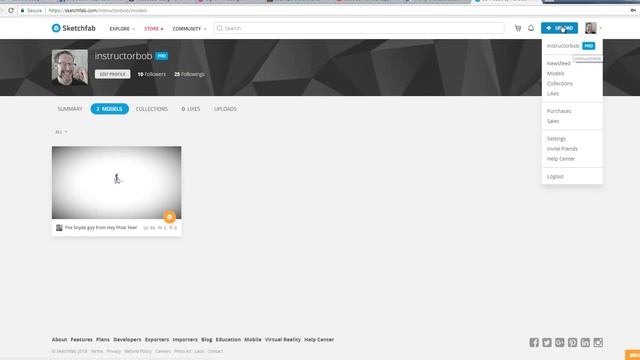
Task: Click the Terms footer link
Action: pos(97,351)
